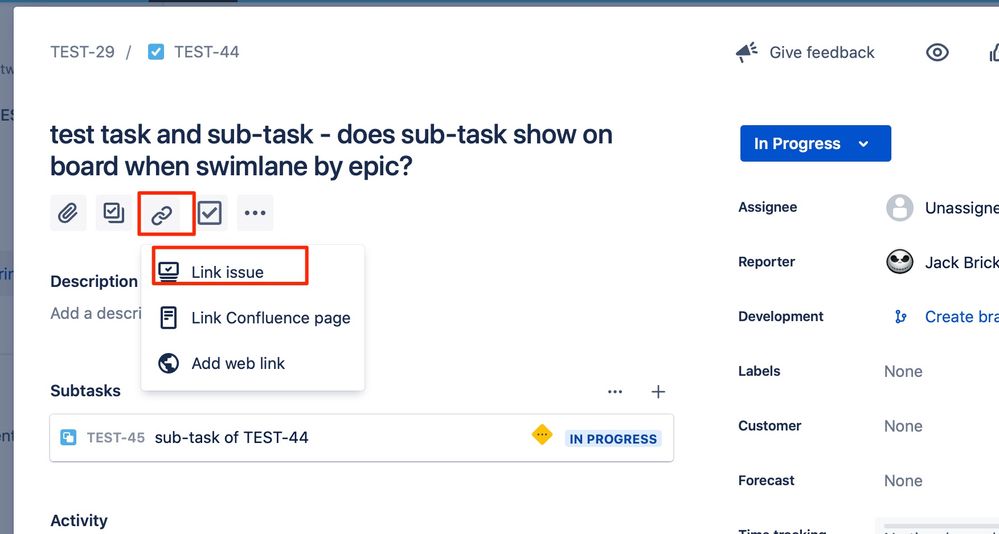Click the TEST-44 task type icon

pyautogui.click(x=156, y=52)
